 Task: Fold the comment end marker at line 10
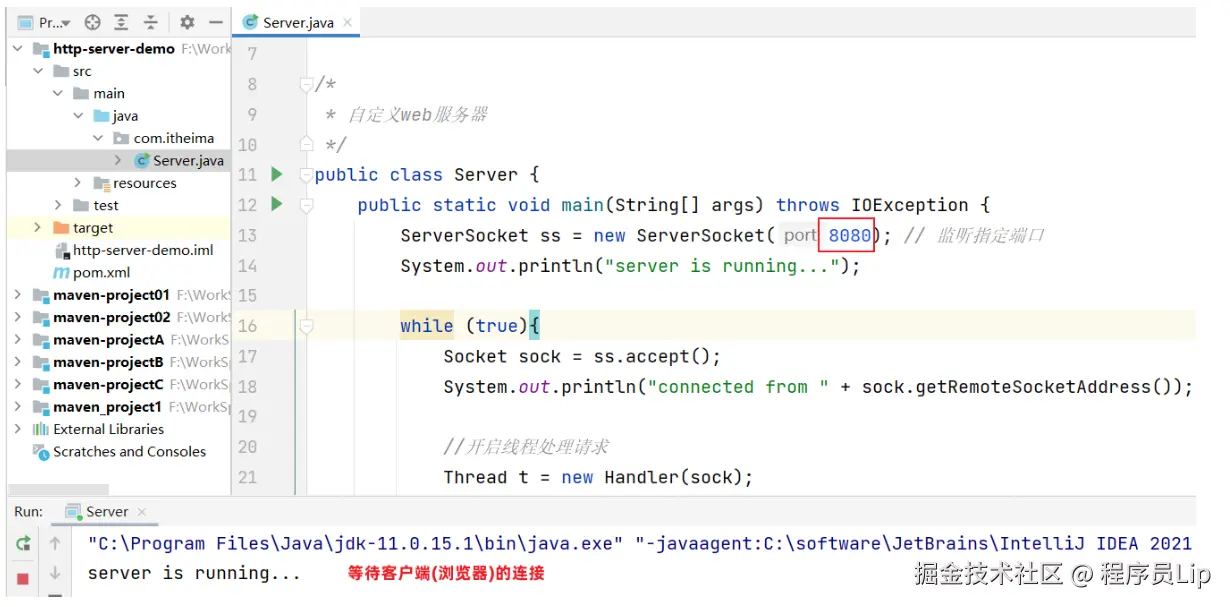tap(307, 144)
